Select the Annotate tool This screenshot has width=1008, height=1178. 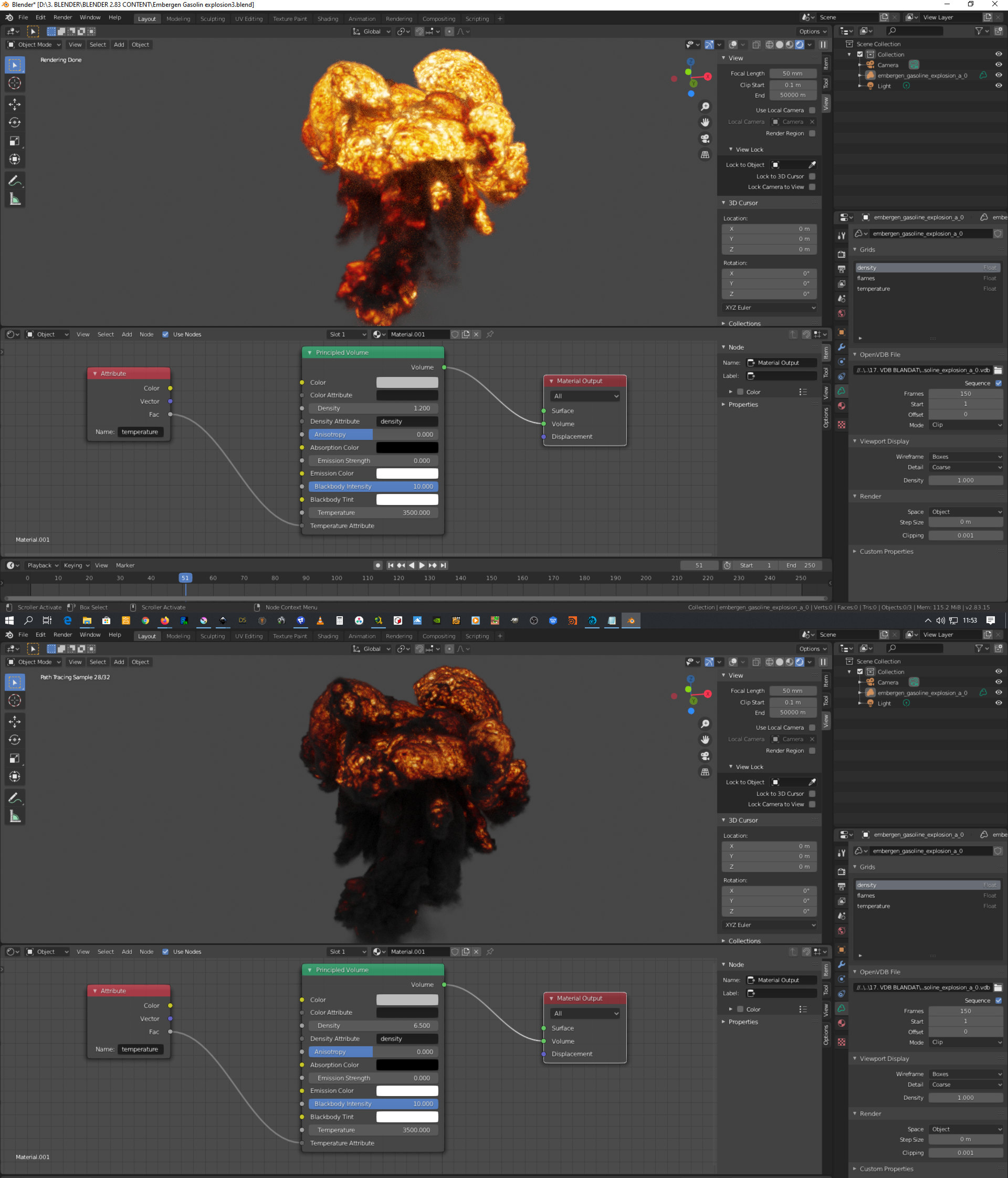[x=15, y=180]
